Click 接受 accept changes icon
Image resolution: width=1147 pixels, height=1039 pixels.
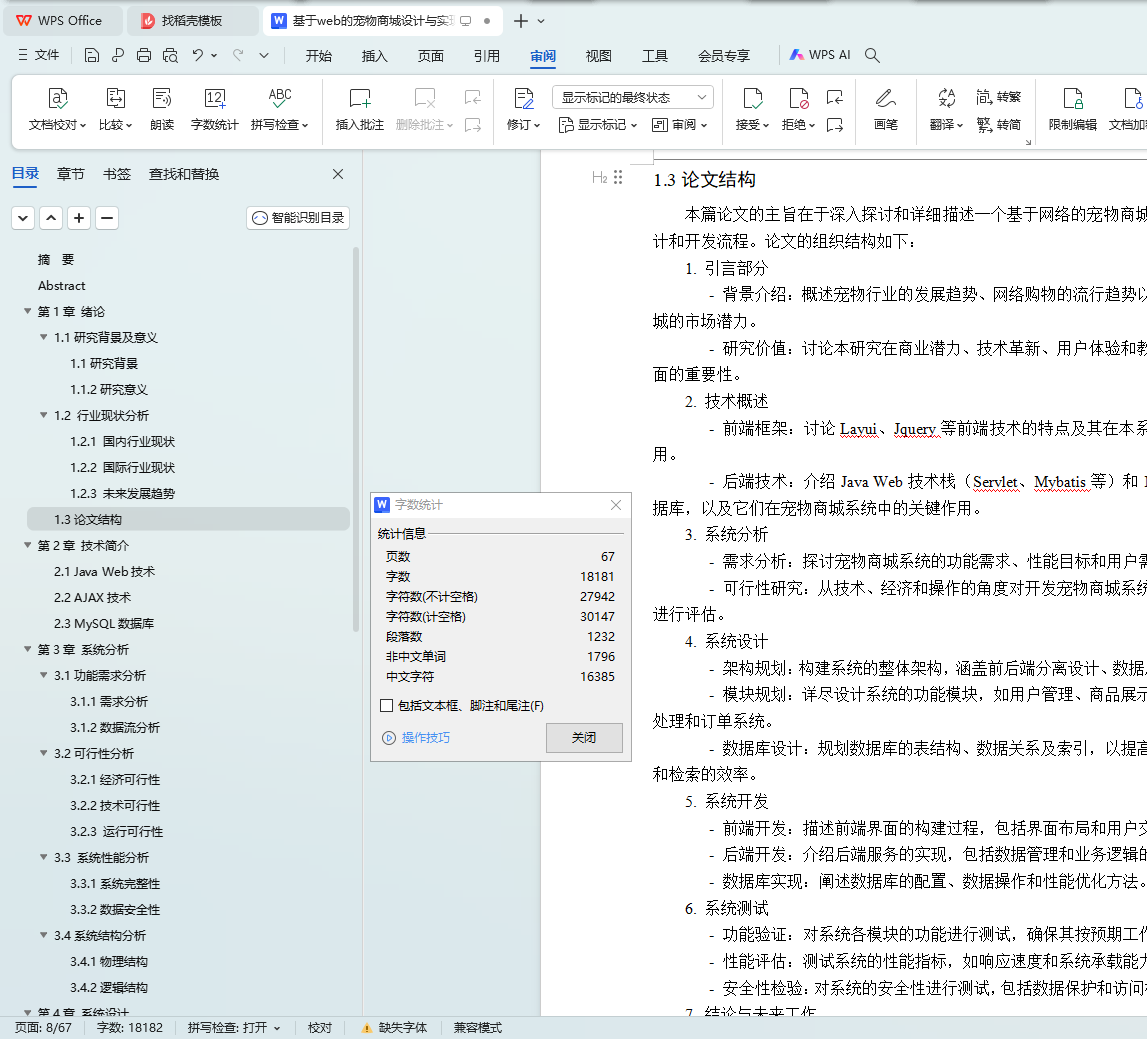[752, 108]
